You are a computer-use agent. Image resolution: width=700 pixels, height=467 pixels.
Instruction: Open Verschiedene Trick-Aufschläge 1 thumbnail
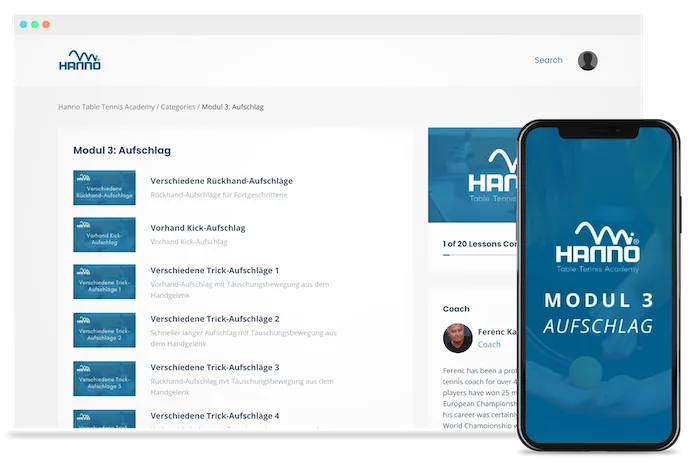tap(104, 282)
